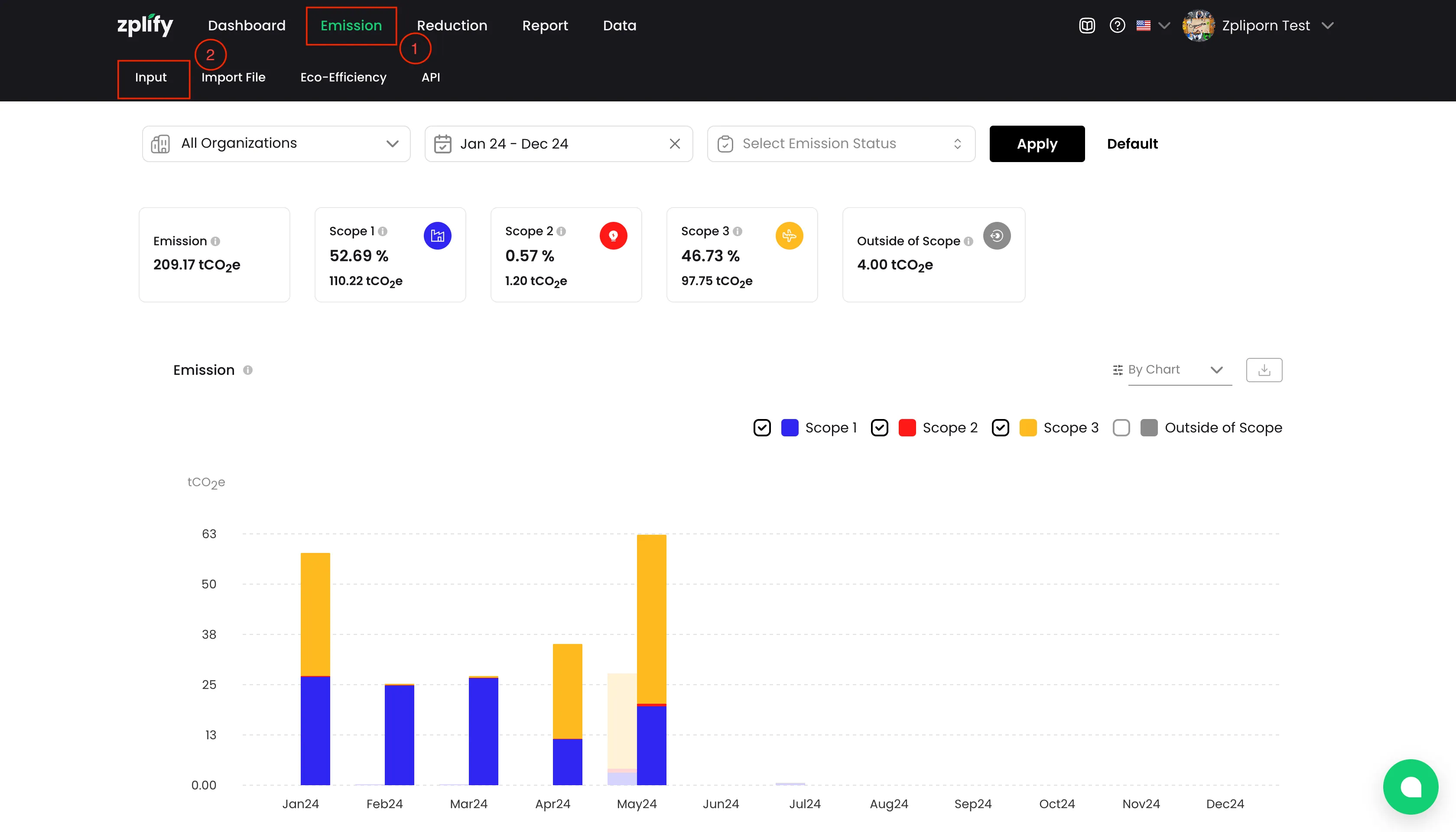The height and width of the screenshot is (832, 1456).
Task: Click the Scope 1 factory icon
Action: pos(437,235)
